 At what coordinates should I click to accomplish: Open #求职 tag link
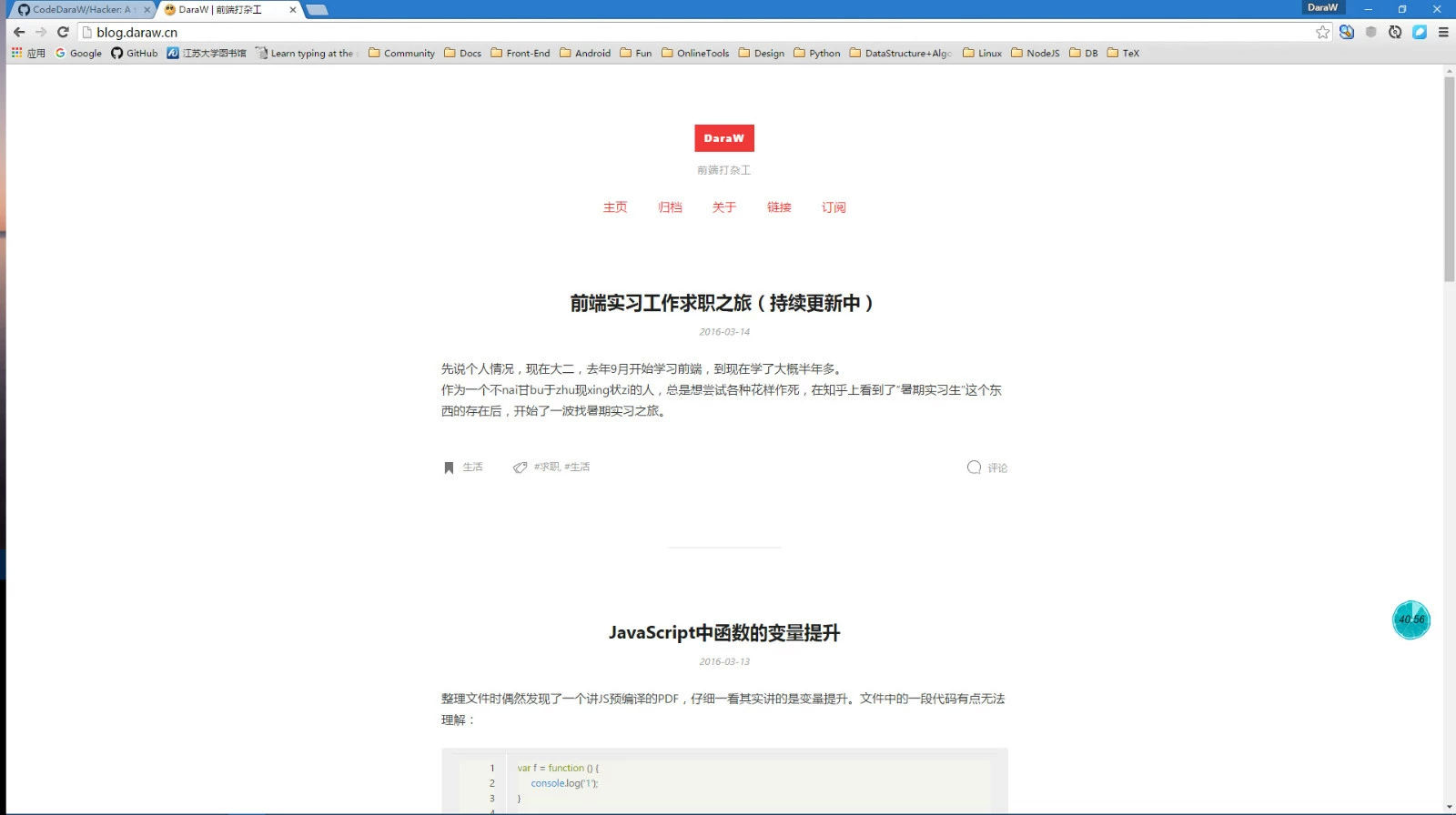(547, 467)
